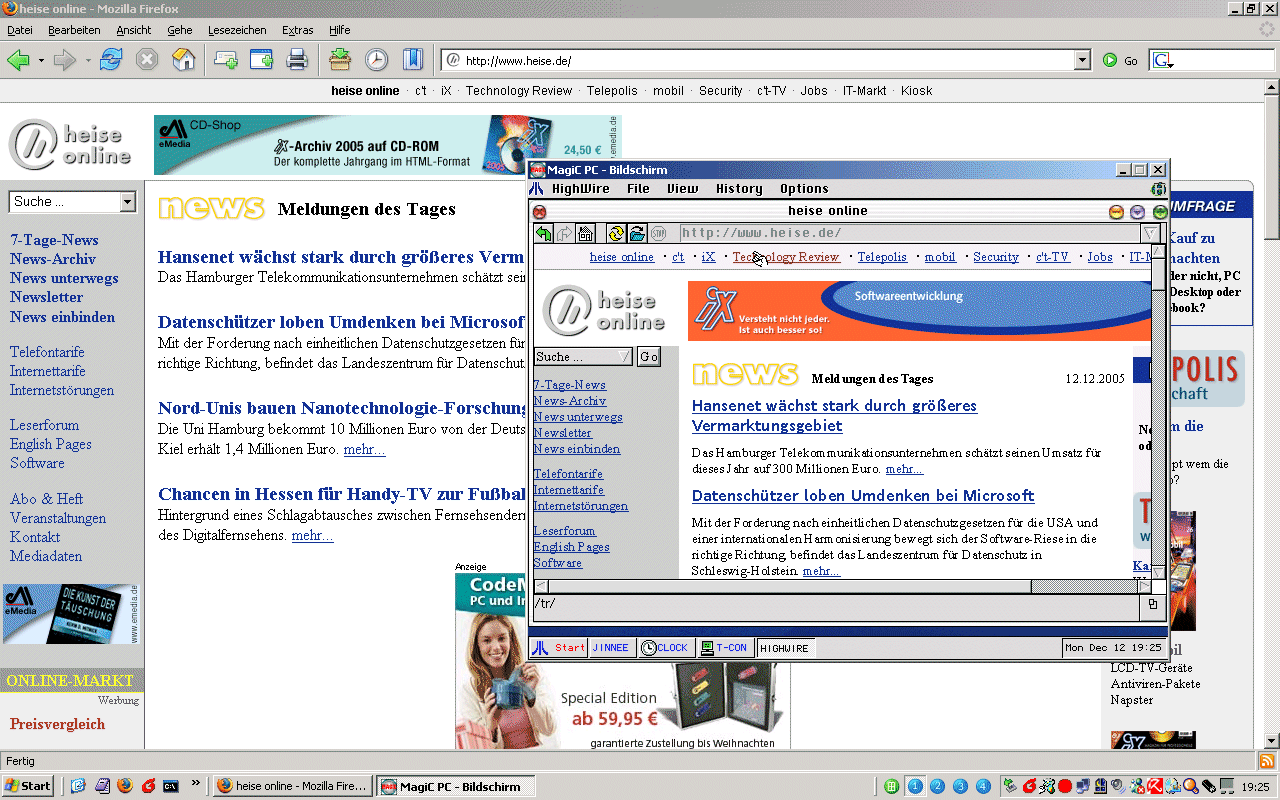Open the History clock icon in Firefox
1280x800 pixels.
(376, 60)
